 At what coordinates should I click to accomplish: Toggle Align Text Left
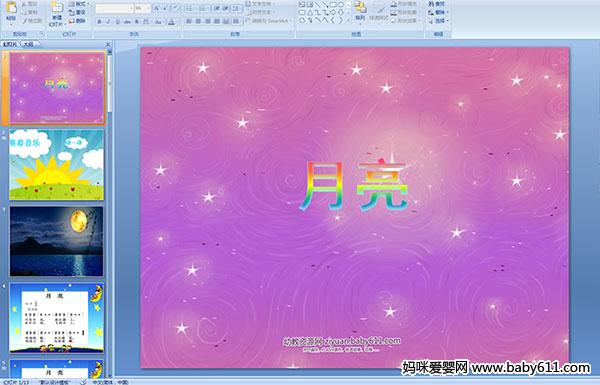(x=189, y=21)
